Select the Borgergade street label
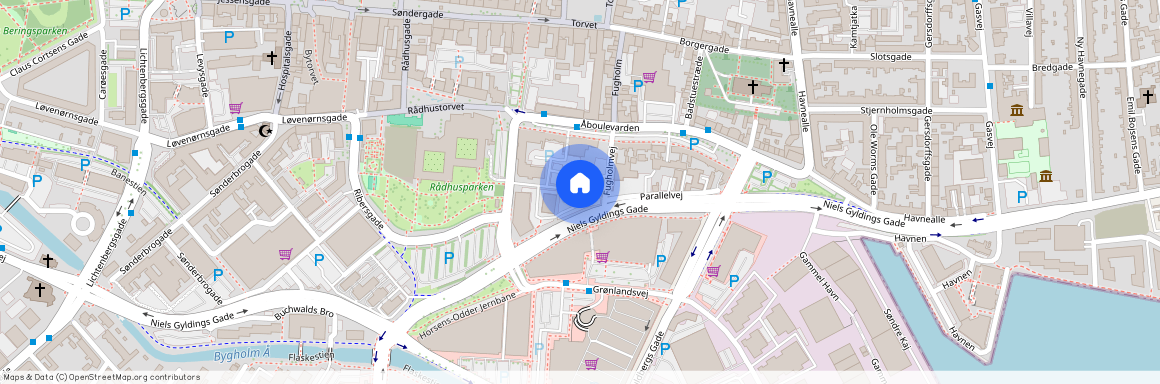 pos(705,47)
